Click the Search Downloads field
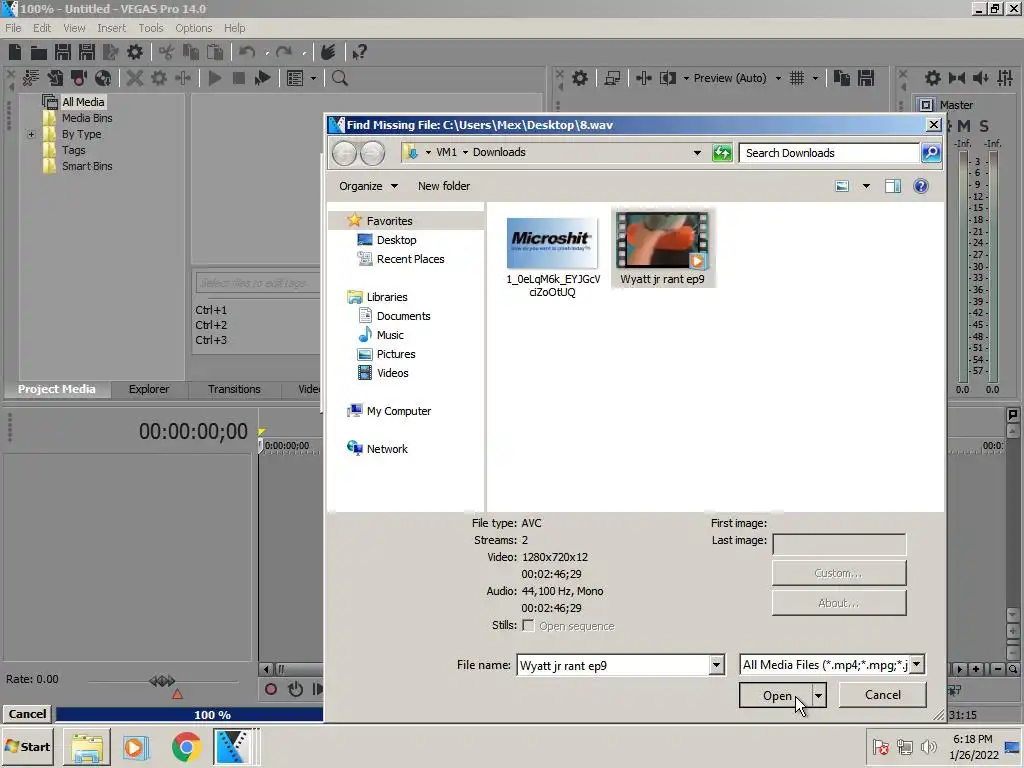Image resolution: width=1024 pixels, height=768 pixels. pyautogui.click(x=829, y=153)
